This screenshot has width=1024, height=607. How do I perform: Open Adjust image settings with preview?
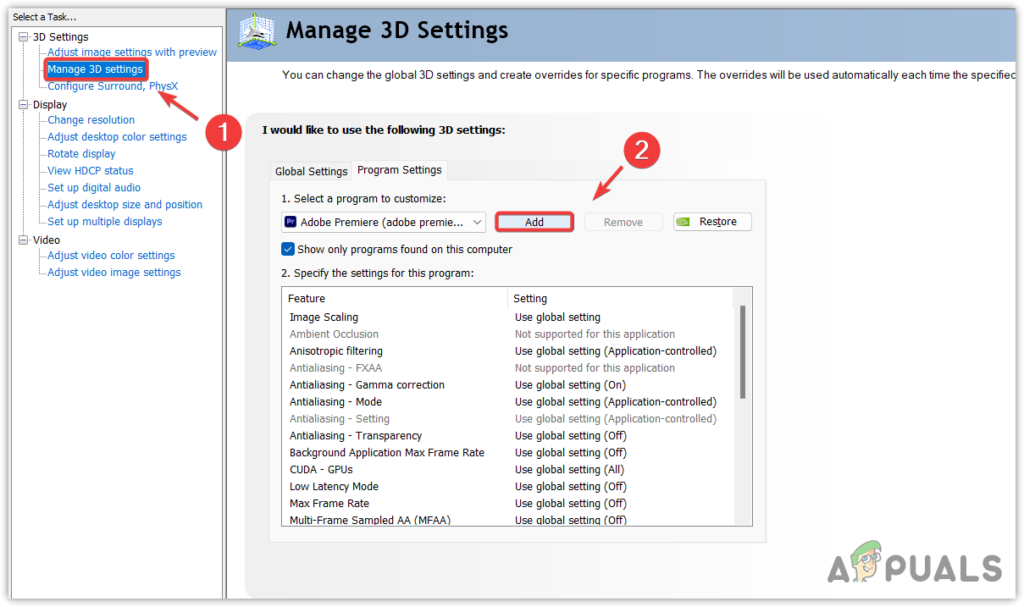point(132,52)
